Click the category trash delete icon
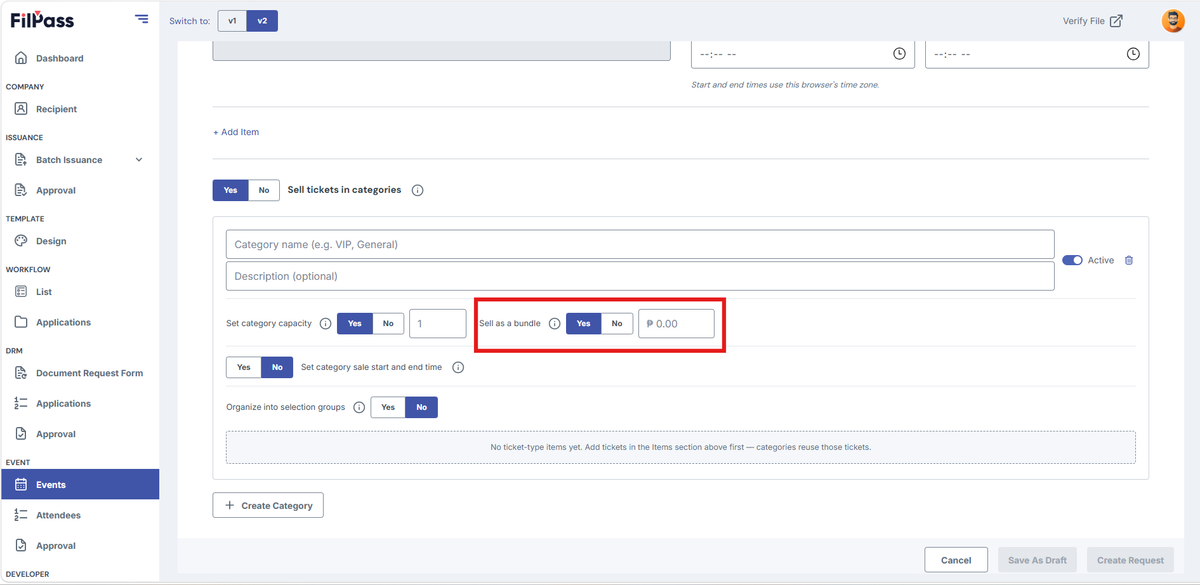1200x585 pixels. tap(1129, 260)
